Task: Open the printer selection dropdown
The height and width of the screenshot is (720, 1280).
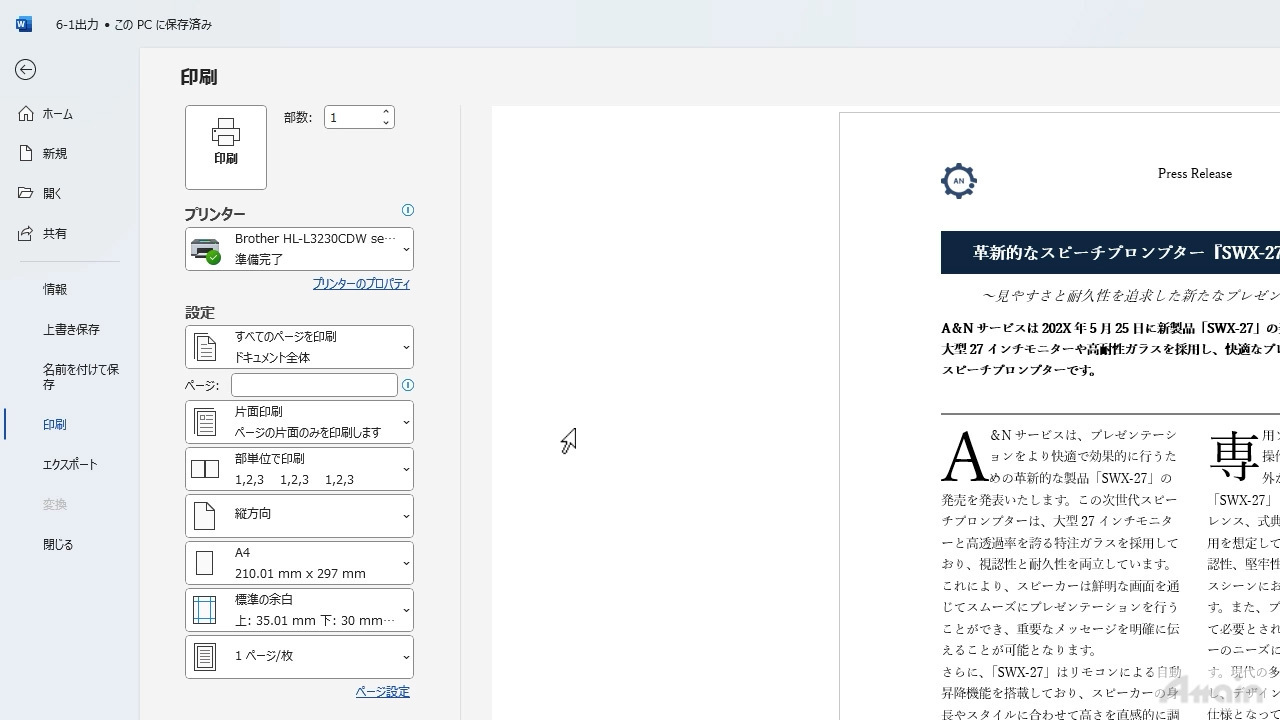Action: (x=299, y=249)
